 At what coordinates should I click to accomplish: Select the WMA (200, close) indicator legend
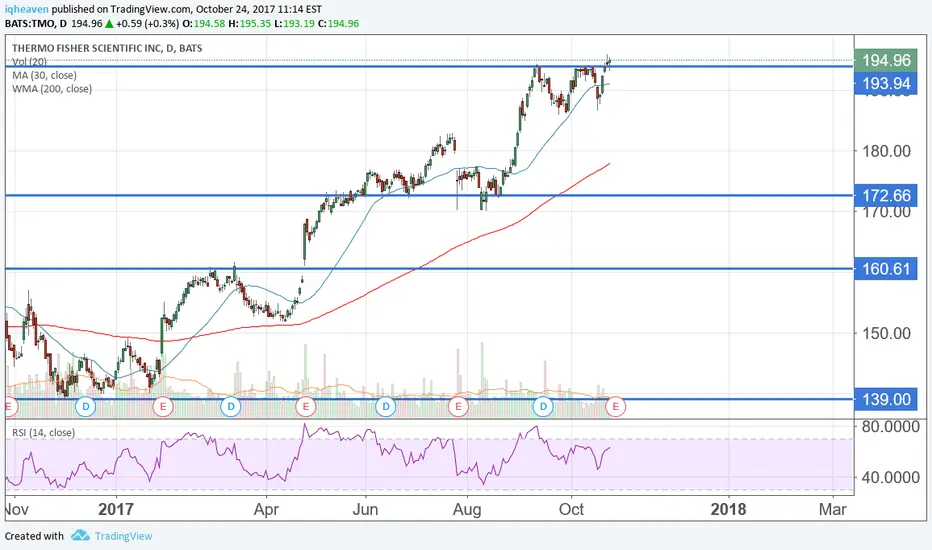[x=52, y=89]
